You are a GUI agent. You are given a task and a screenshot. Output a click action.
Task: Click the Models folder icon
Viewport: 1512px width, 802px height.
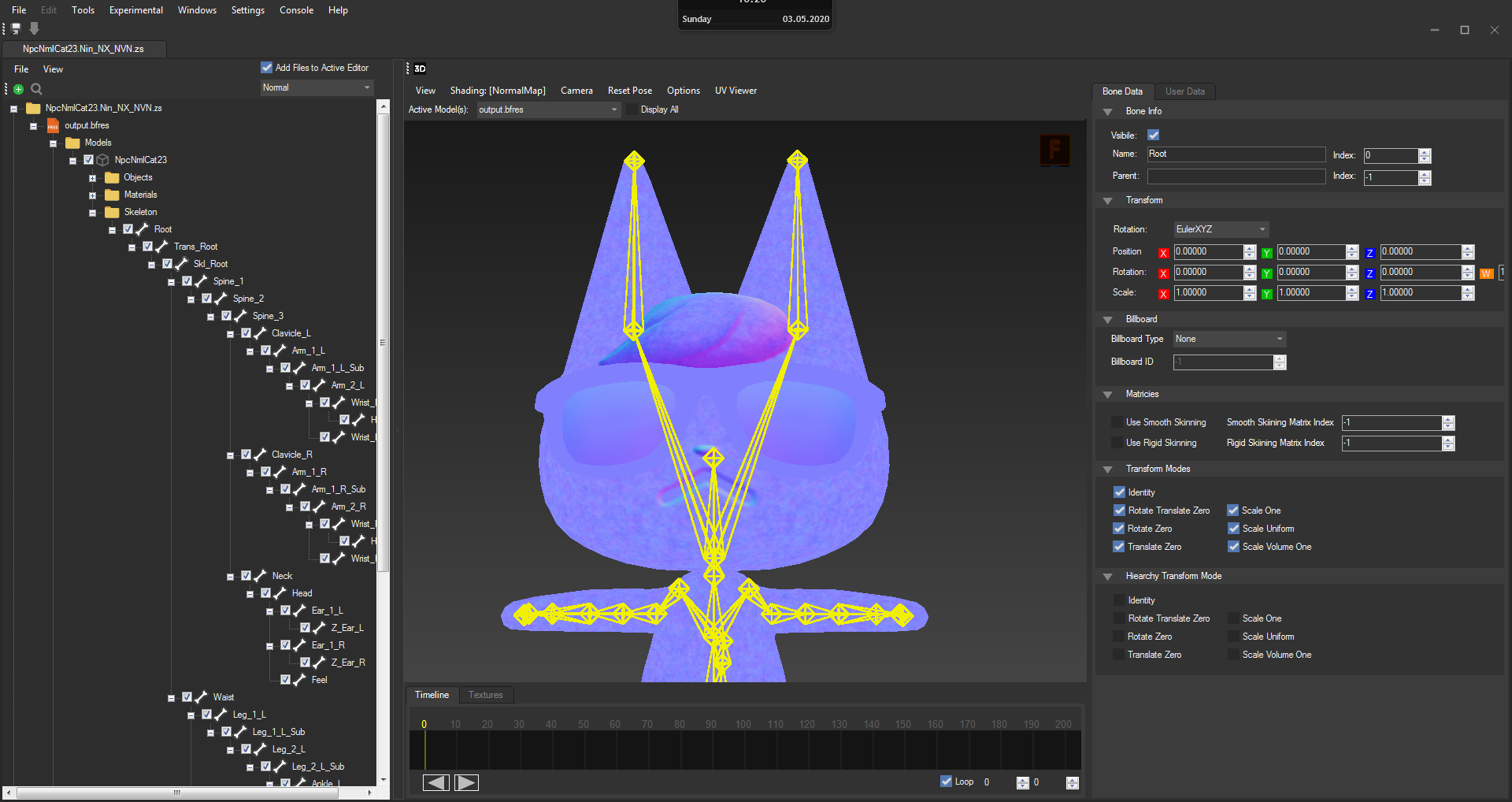click(x=73, y=143)
